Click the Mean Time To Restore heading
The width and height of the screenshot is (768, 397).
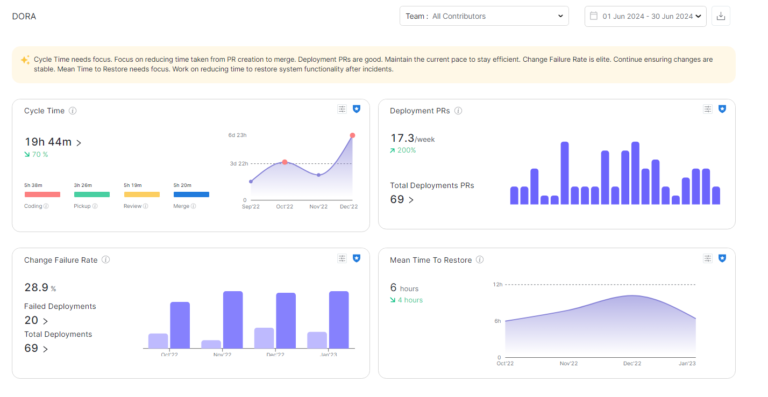[431, 260]
